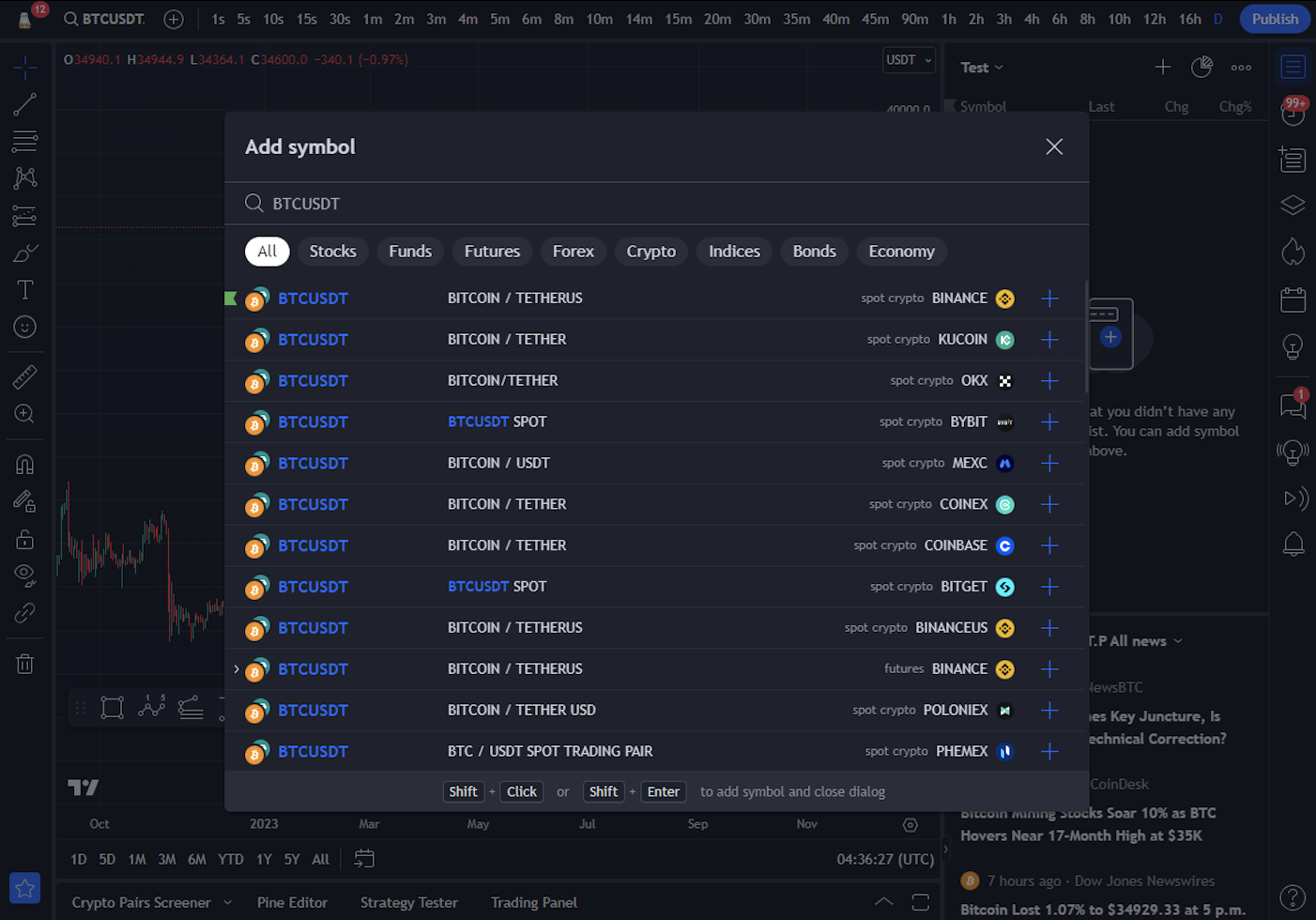Select the ruler measure tool
The width and height of the screenshot is (1316, 920).
pos(25,376)
